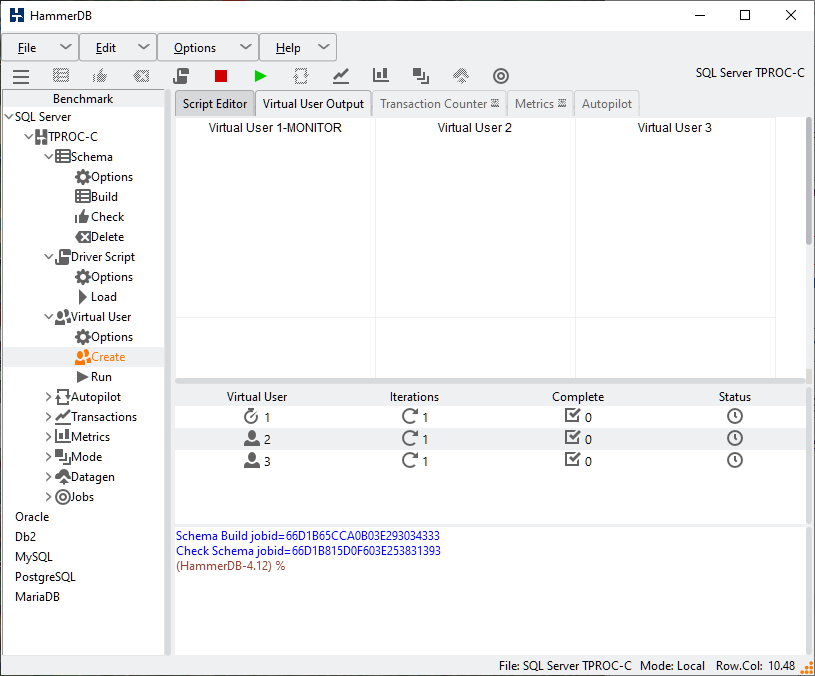Collapse the TPROC-C tree node

pos(29,137)
